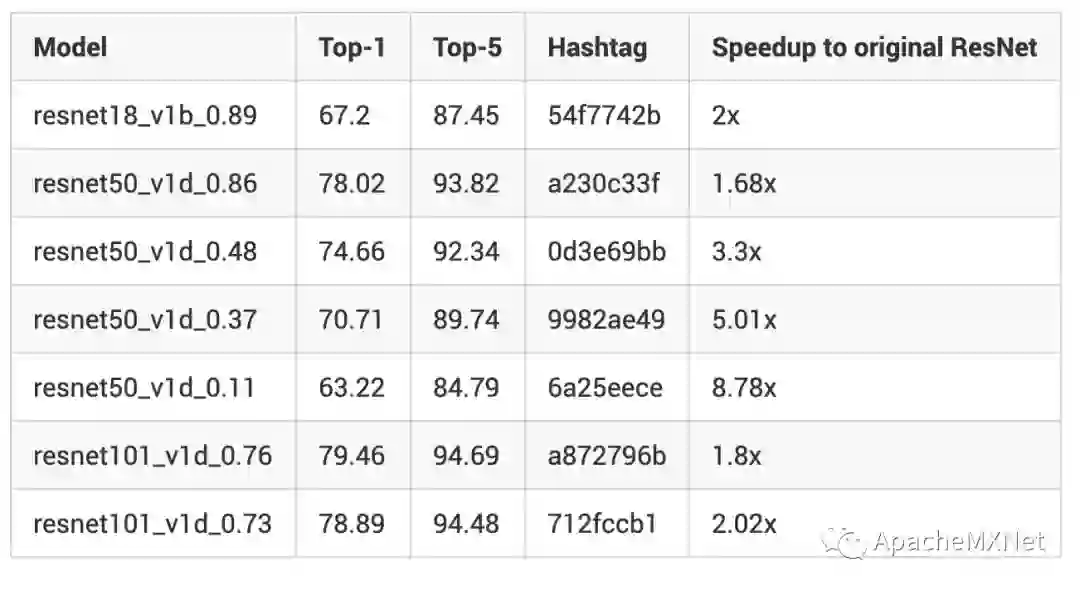Click the Hashtag column header
The width and height of the screenshot is (1080, 591).
click(597, 47)
